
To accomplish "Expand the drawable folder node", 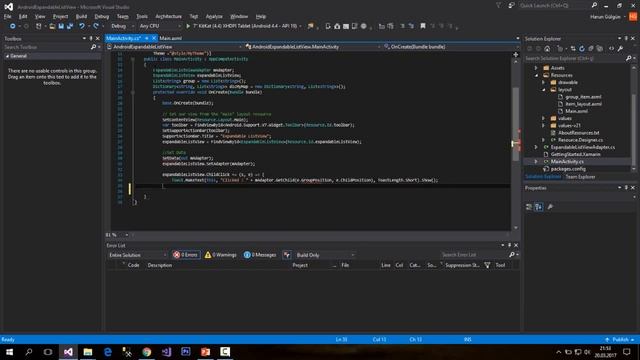I will pyautogui.click(x=543, y=82).
